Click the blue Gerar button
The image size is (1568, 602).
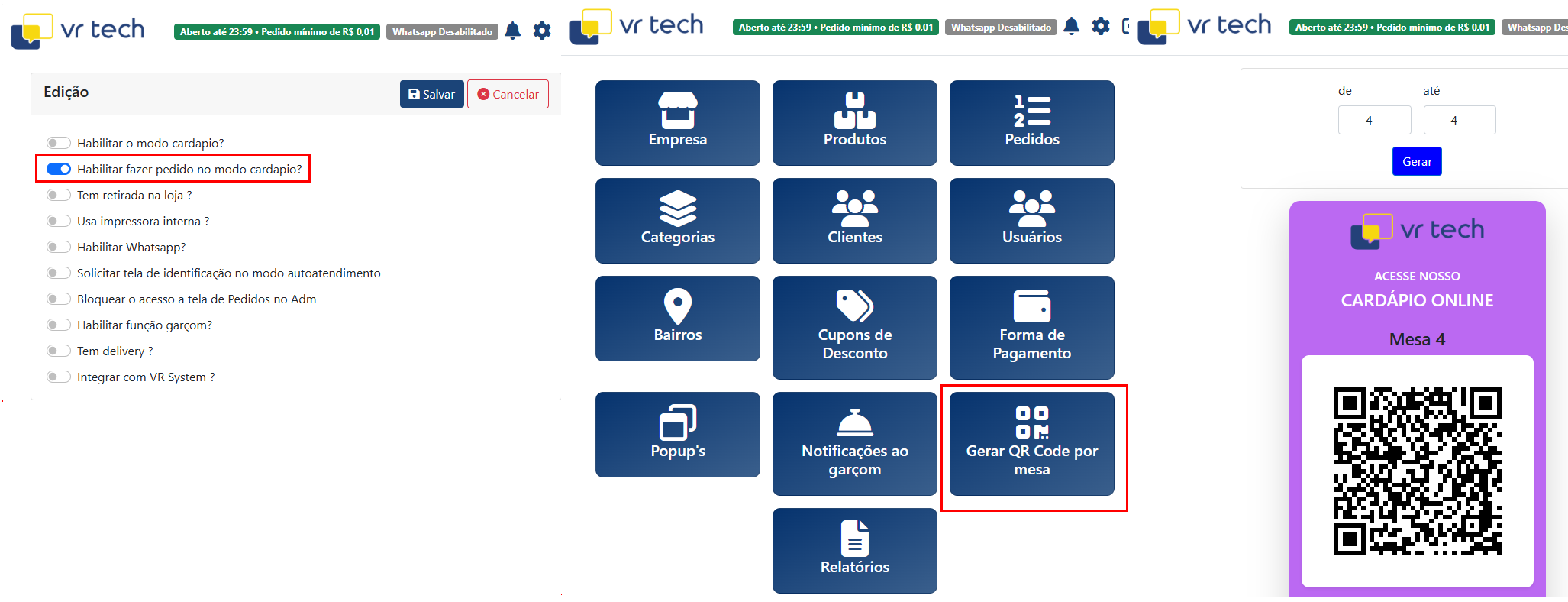coord(1417,161)
